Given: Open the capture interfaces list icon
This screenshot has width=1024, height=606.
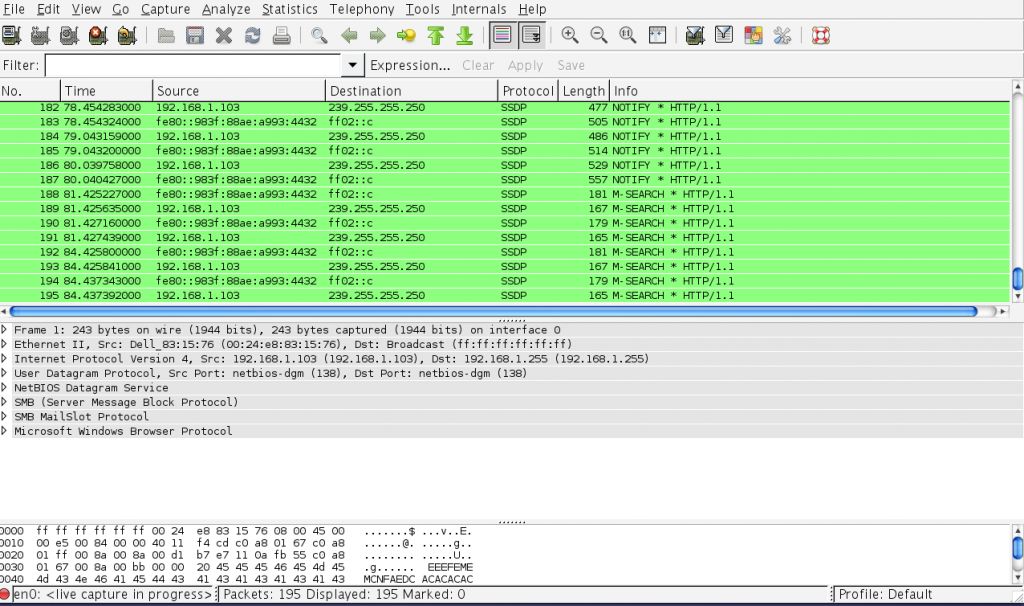Looking at the screenshot, I should [x=12, y=35].
